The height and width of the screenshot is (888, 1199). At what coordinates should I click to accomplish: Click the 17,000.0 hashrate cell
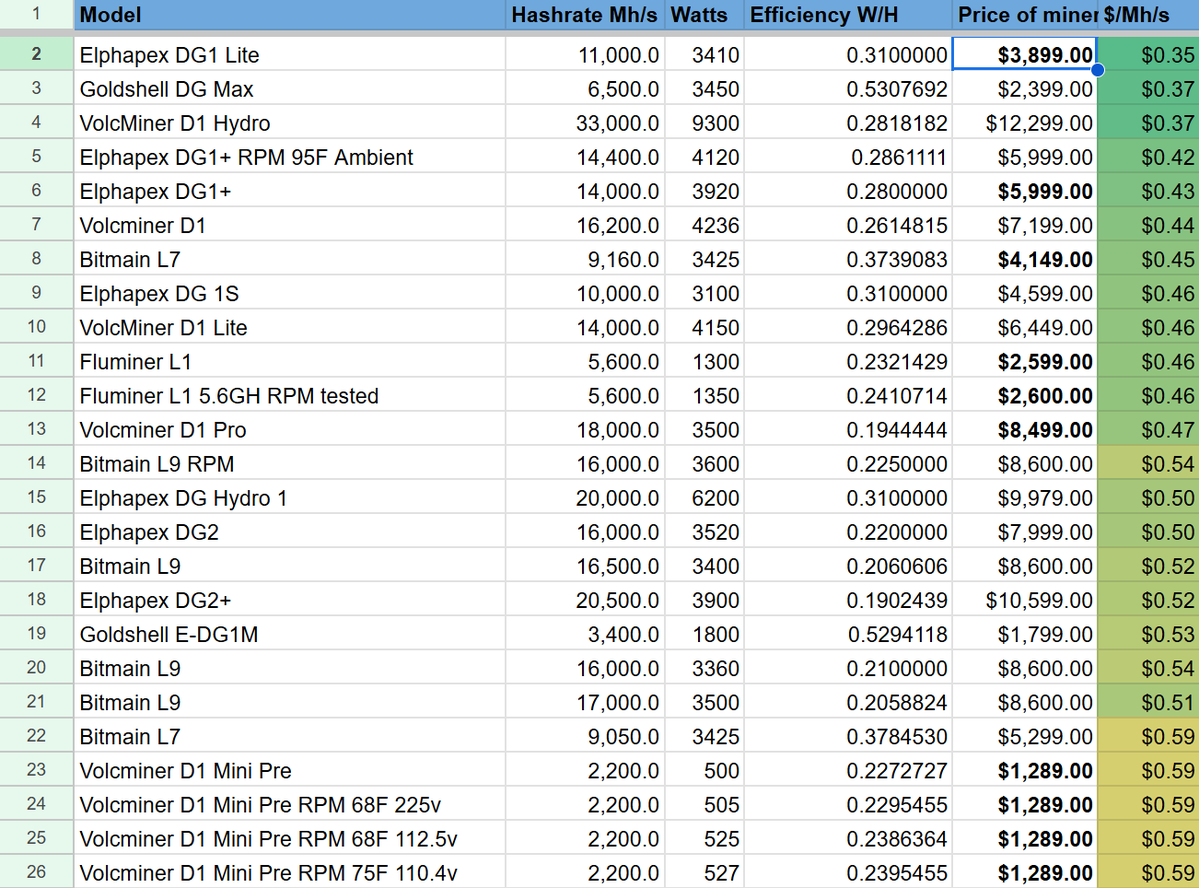pos(585,702)
